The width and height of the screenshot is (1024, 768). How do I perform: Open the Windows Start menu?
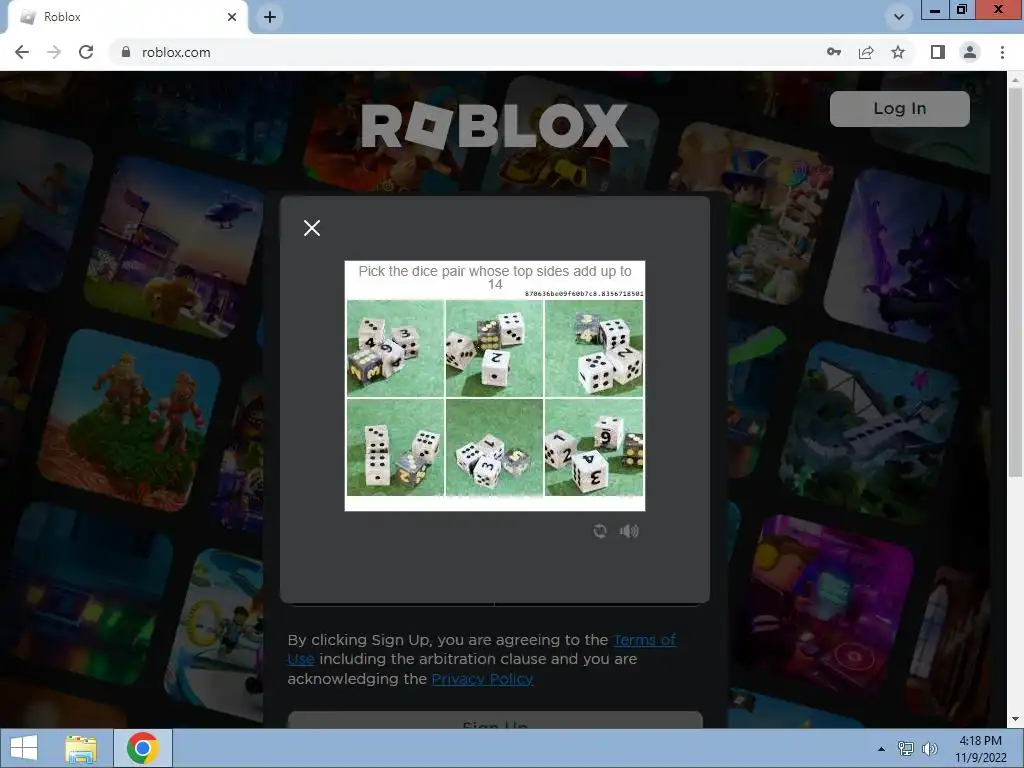click(24, 748)
